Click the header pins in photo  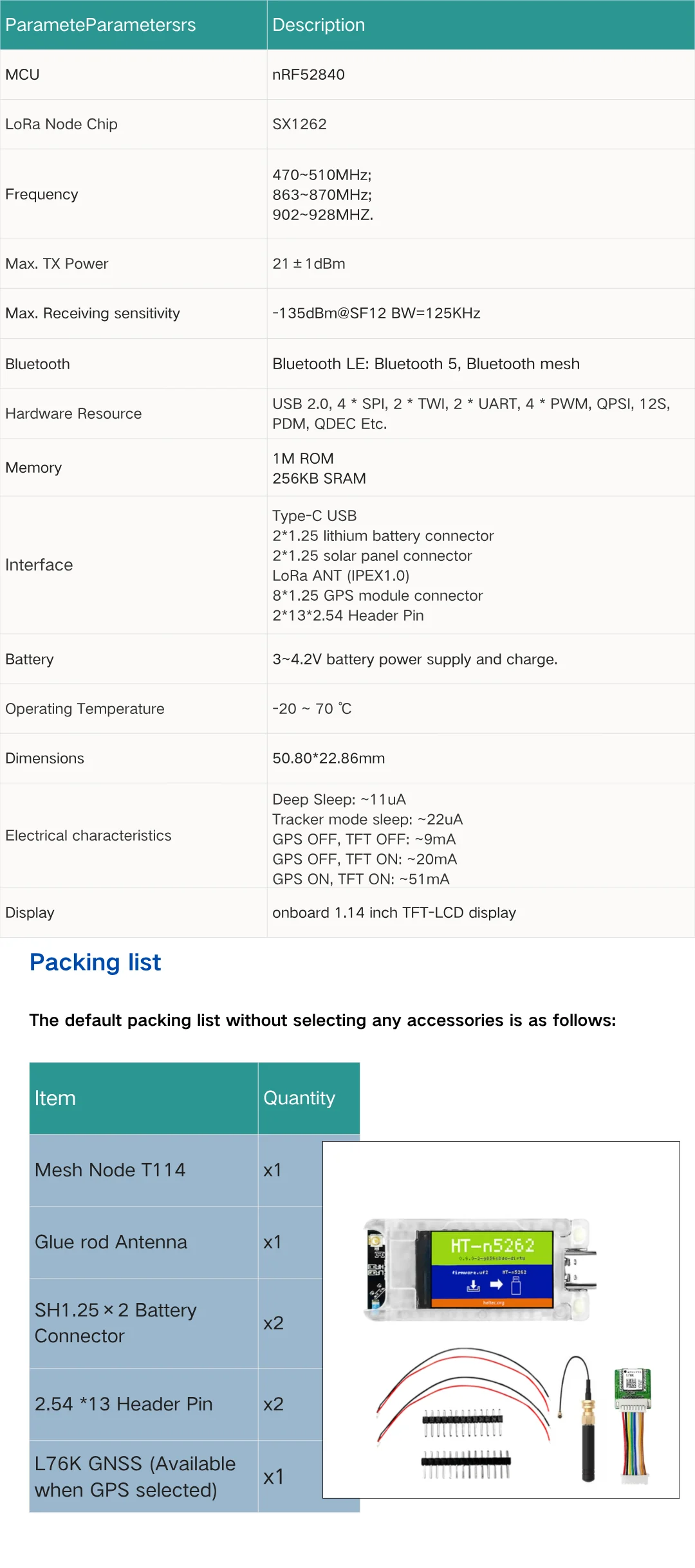tap(465, 1443)
